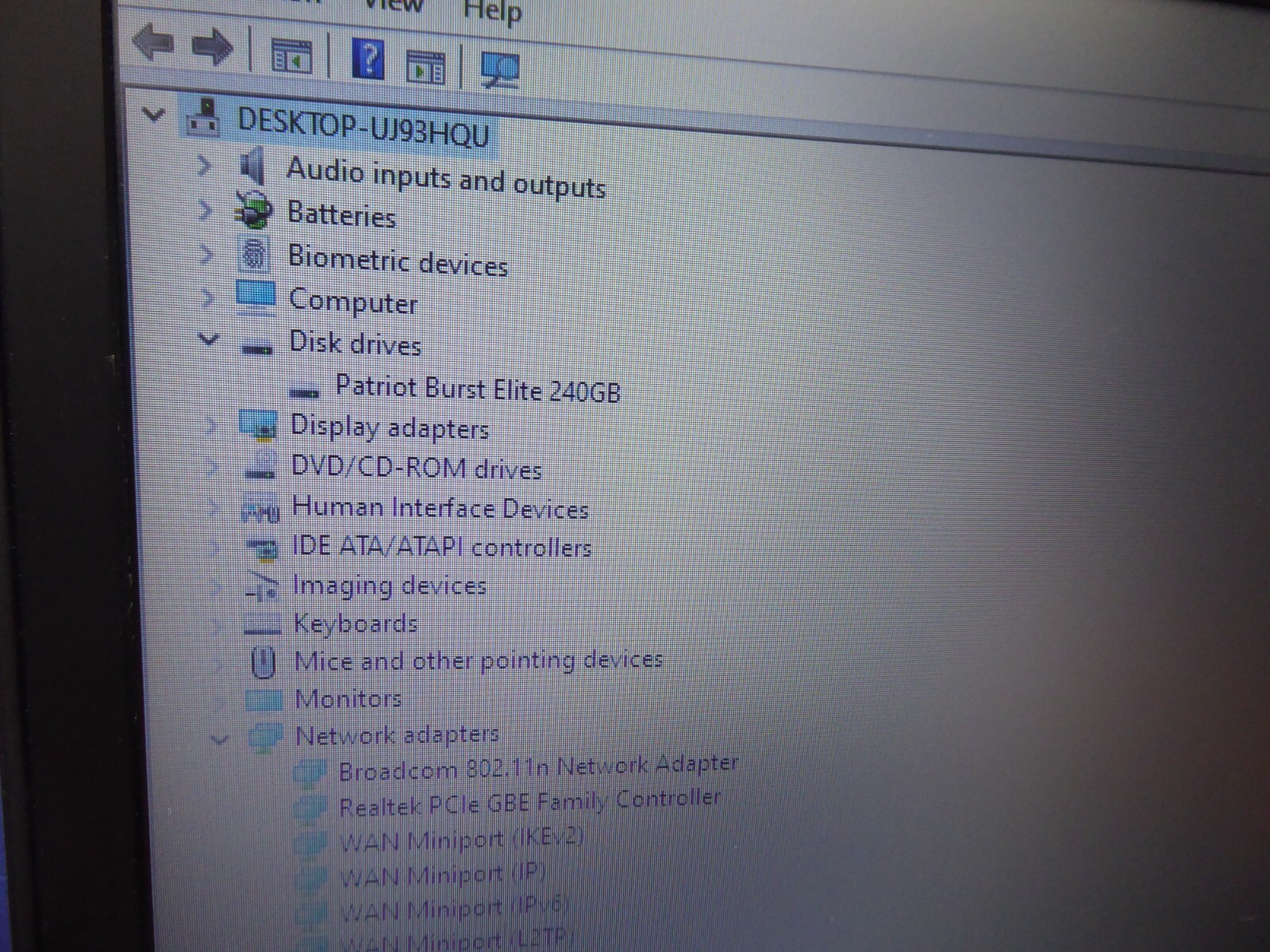Select IDE ATA/ATAPI controllers

pyautogui.click(x=442, y=547)
